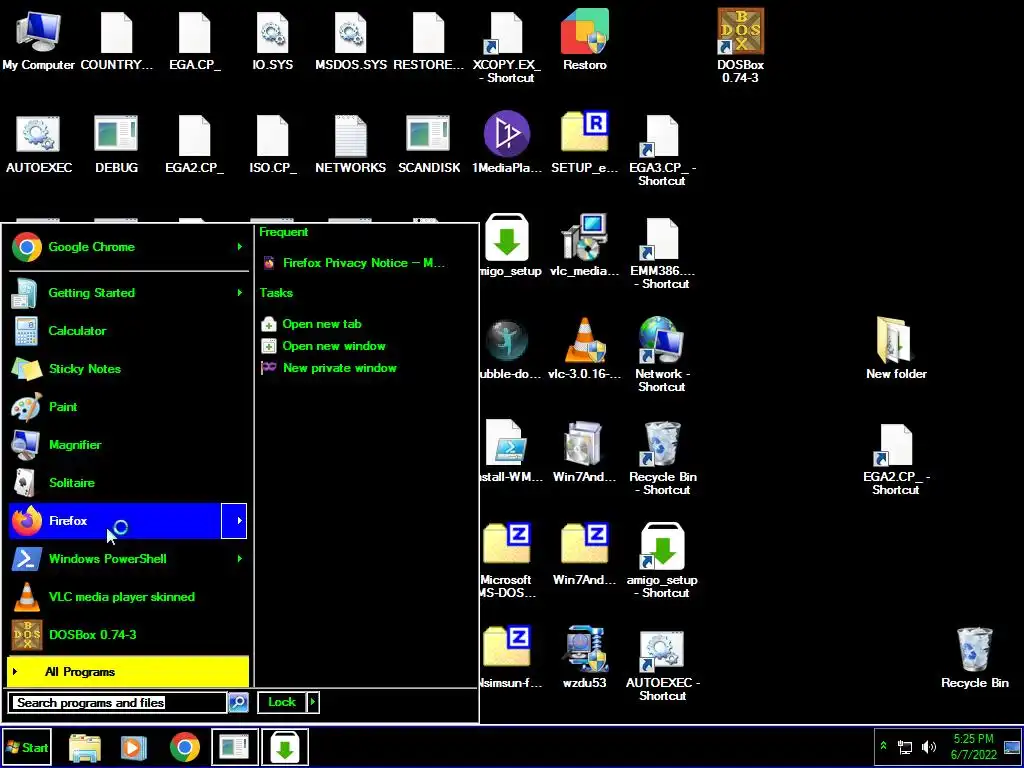Start Solitaire from Start menu
Viewport: 1024px width, 768px height.
129,483
